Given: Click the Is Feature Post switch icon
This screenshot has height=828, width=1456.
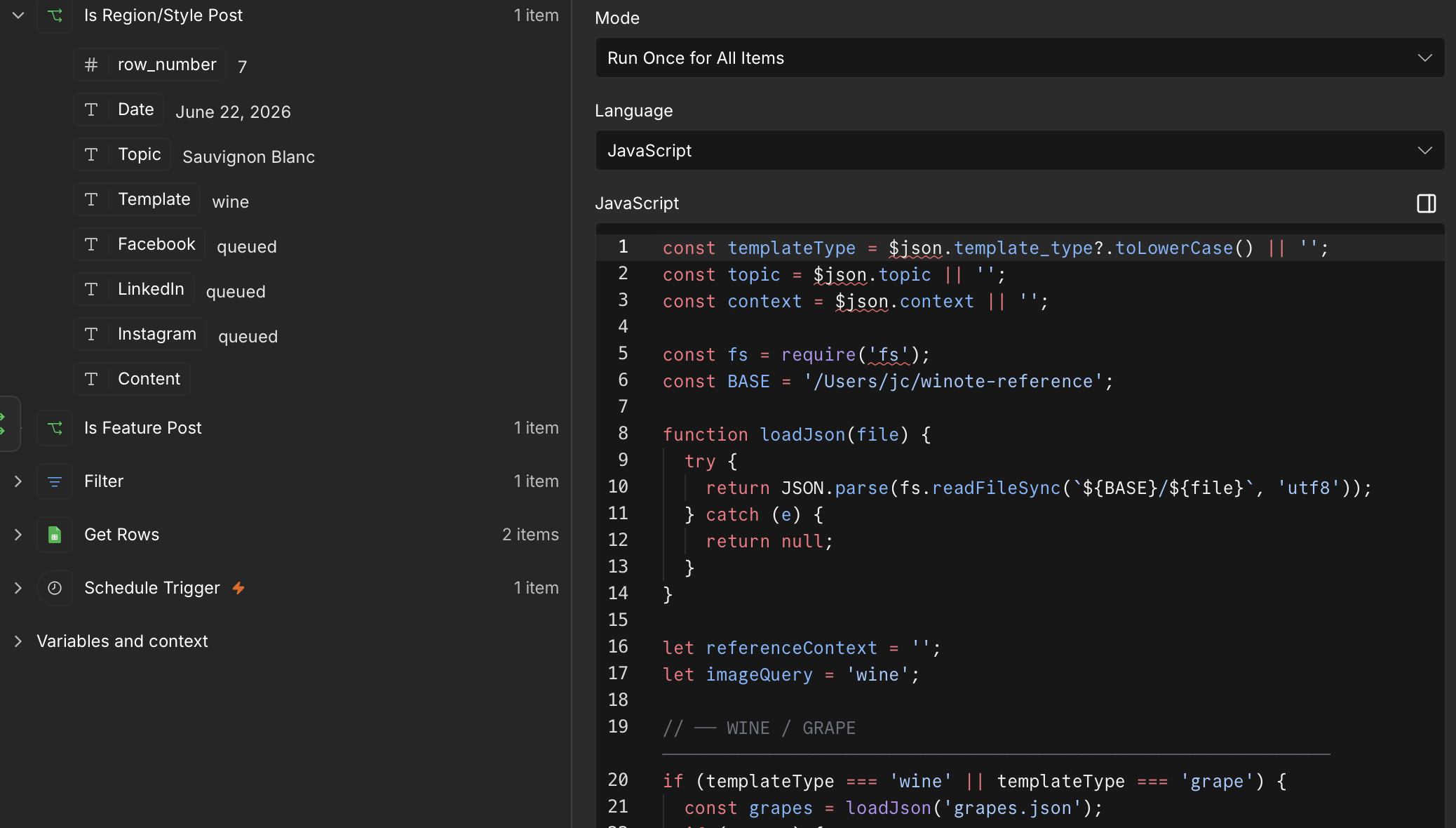Looking at the screenshot, I should (x=55, y=428).
